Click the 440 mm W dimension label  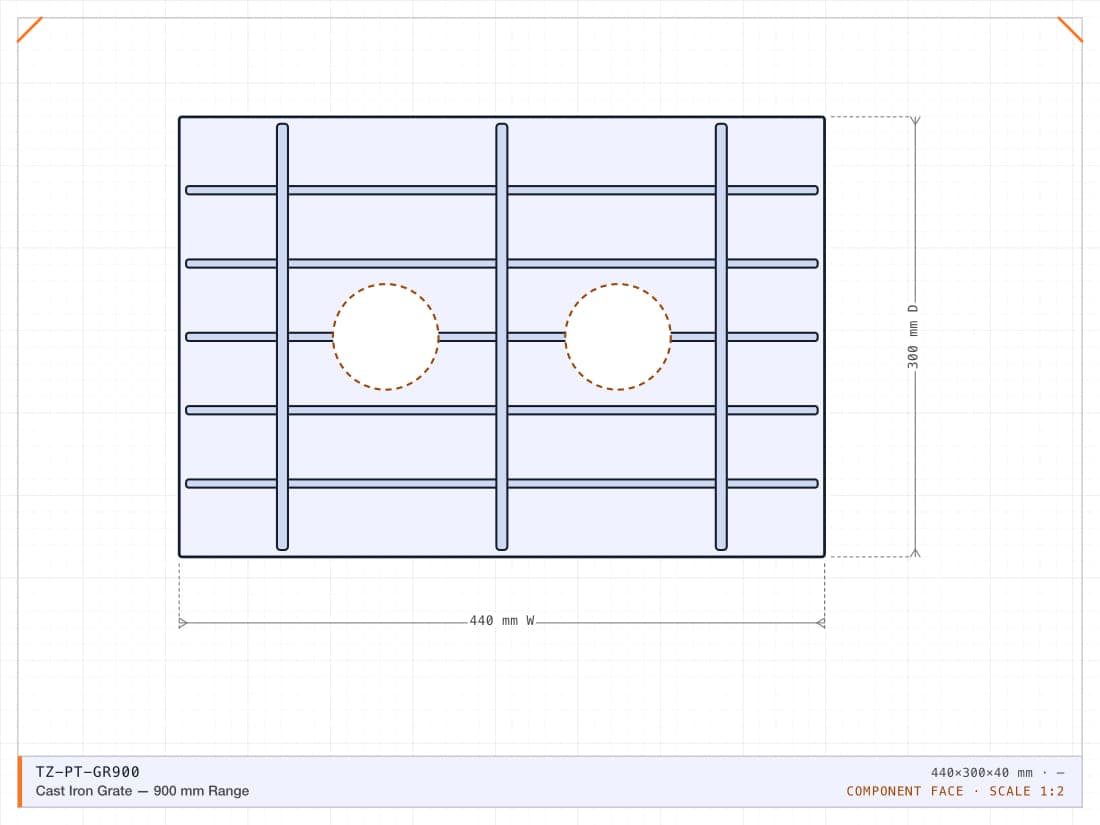tap(502, 621)
